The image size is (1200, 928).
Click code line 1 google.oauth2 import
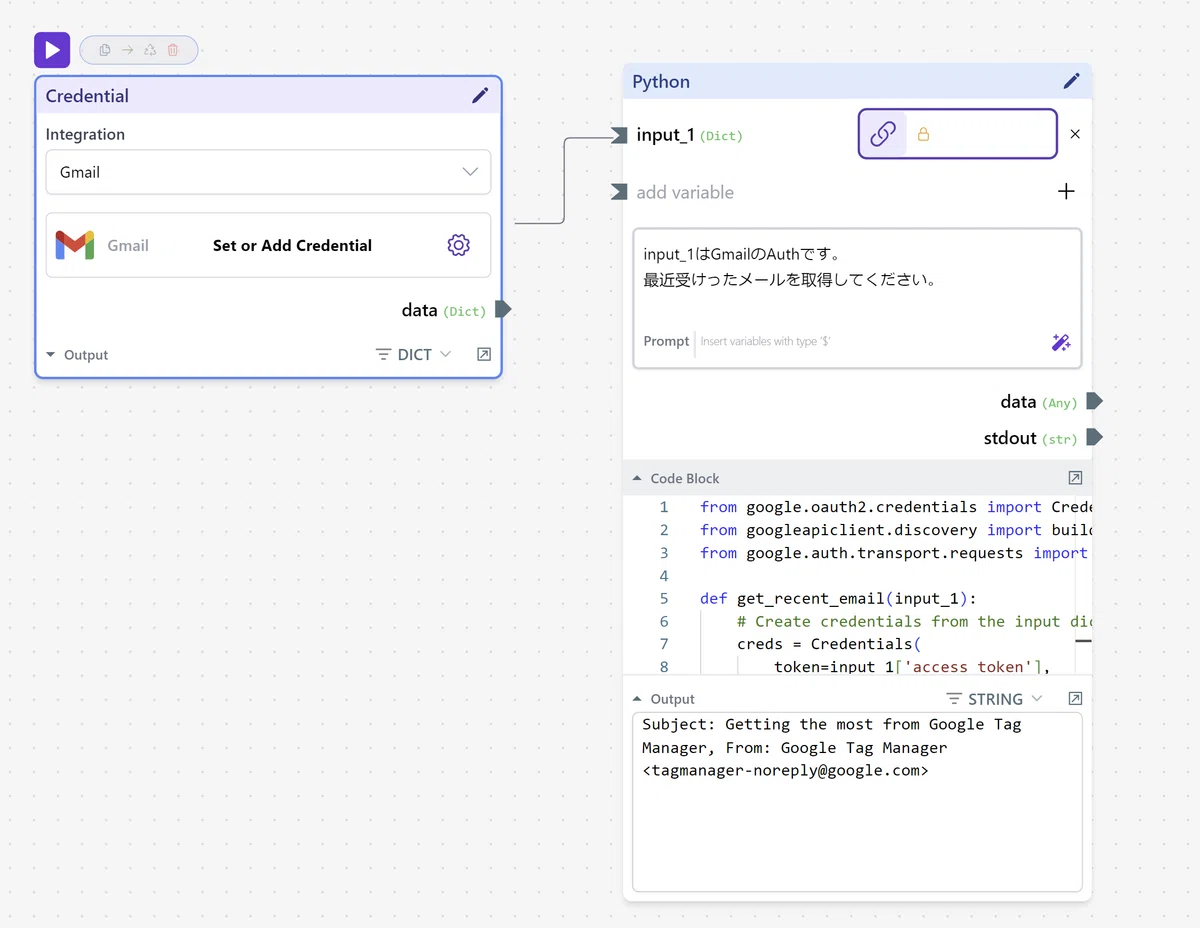pos(894,507)
